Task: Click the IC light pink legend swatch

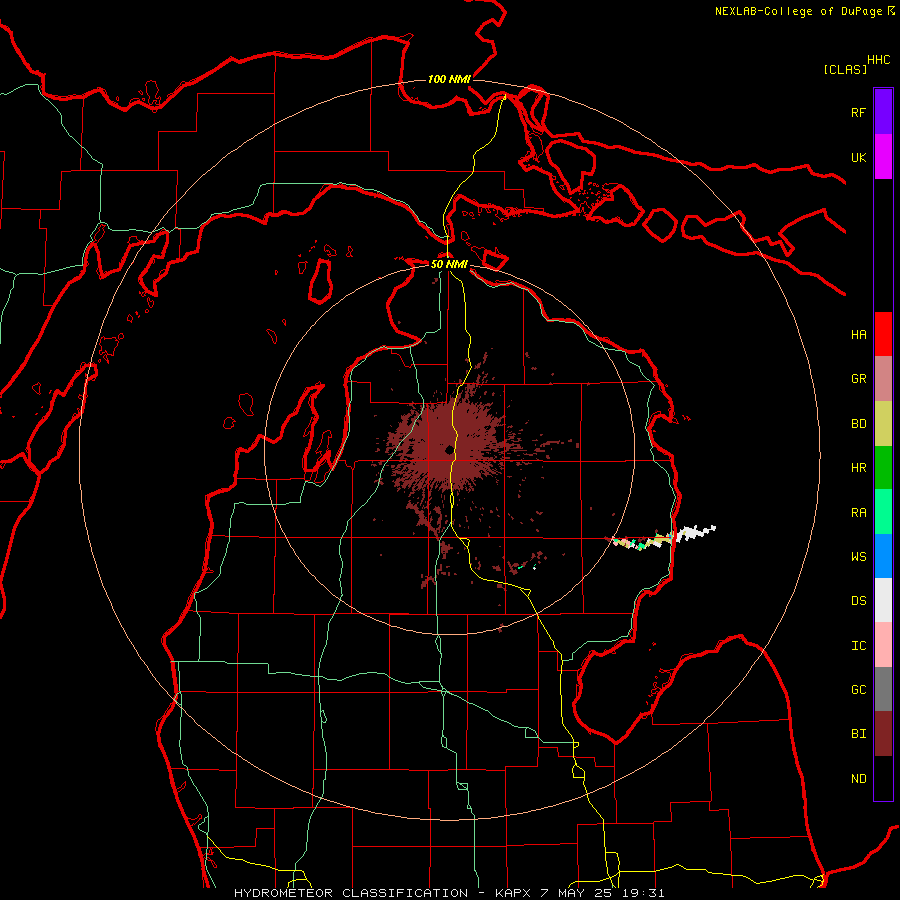Action: tap(883, 645)
